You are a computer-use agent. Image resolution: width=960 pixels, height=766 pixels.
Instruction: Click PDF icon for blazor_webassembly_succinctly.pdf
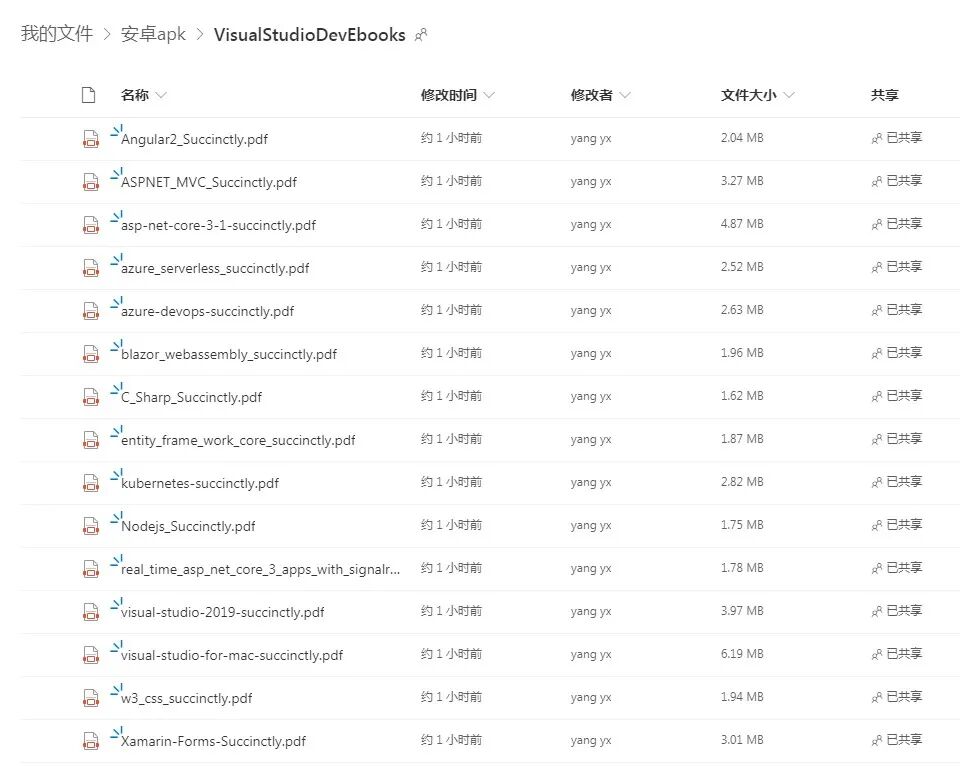coord(91,354)
